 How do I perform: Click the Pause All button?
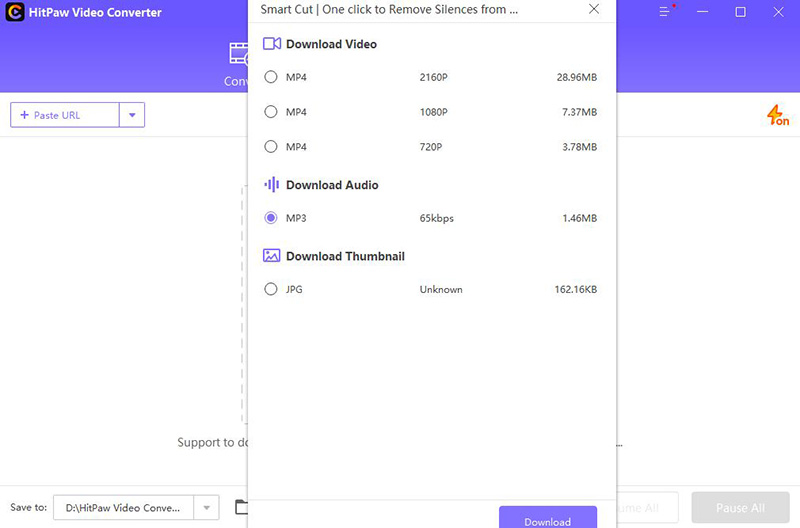coord(740,508)
